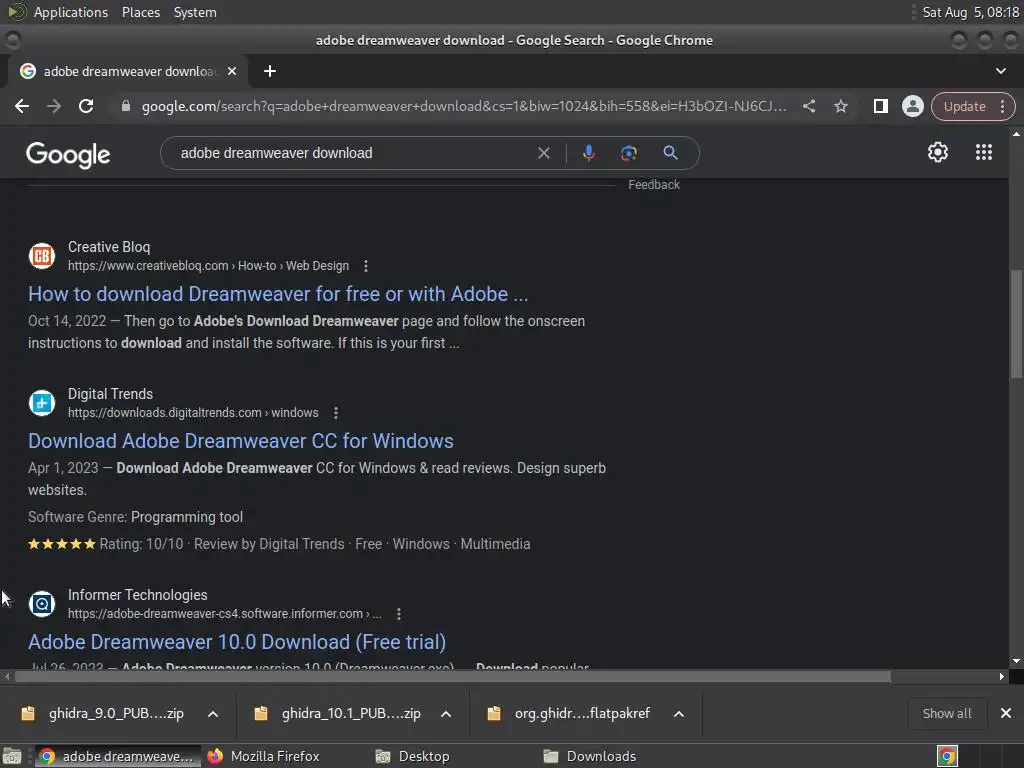Viewport: 1024px width, 768px height.
Task: Click the downloads.digitaltrends.com URL breadcrumb
Action: [x=193, y=413]
